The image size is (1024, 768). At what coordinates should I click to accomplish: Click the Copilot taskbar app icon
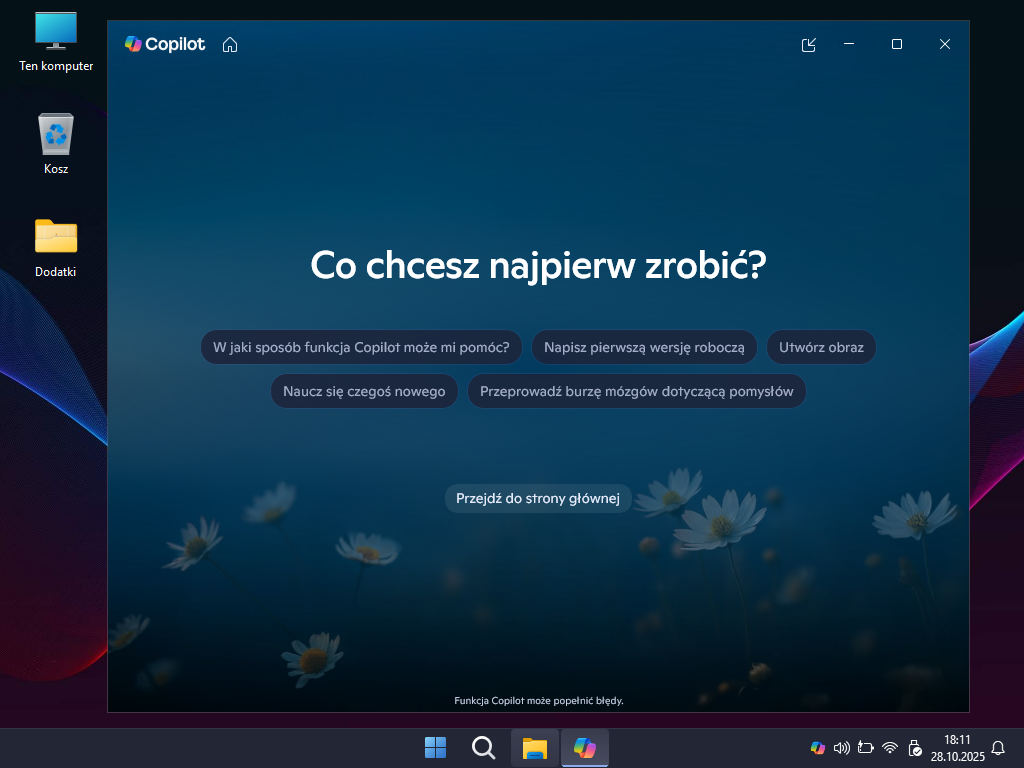pos(584,748)
